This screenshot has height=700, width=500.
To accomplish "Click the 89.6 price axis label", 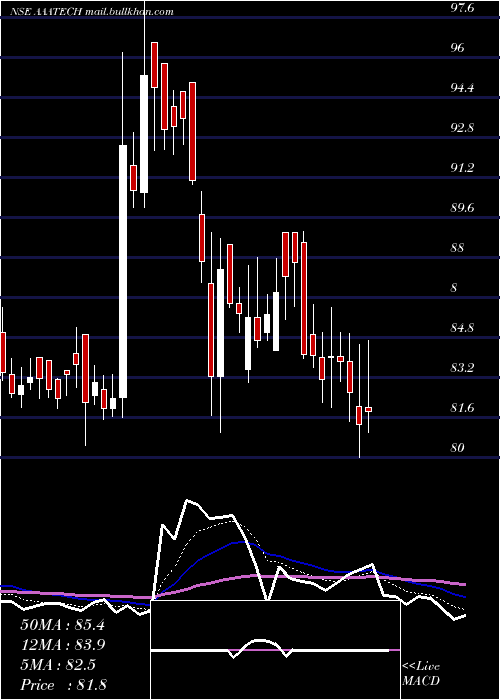I will click(x=464, y=208).
